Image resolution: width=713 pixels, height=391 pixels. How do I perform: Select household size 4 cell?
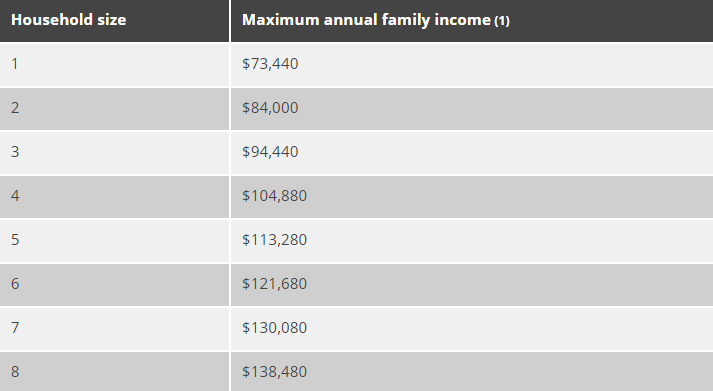(x=114, y=196)
